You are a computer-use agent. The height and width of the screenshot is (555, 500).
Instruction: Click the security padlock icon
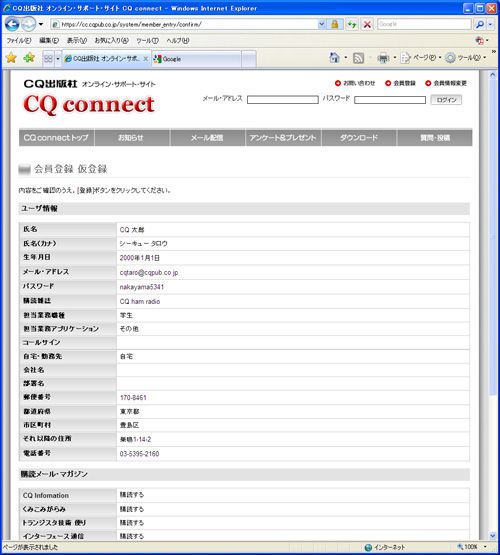point(334,24)
